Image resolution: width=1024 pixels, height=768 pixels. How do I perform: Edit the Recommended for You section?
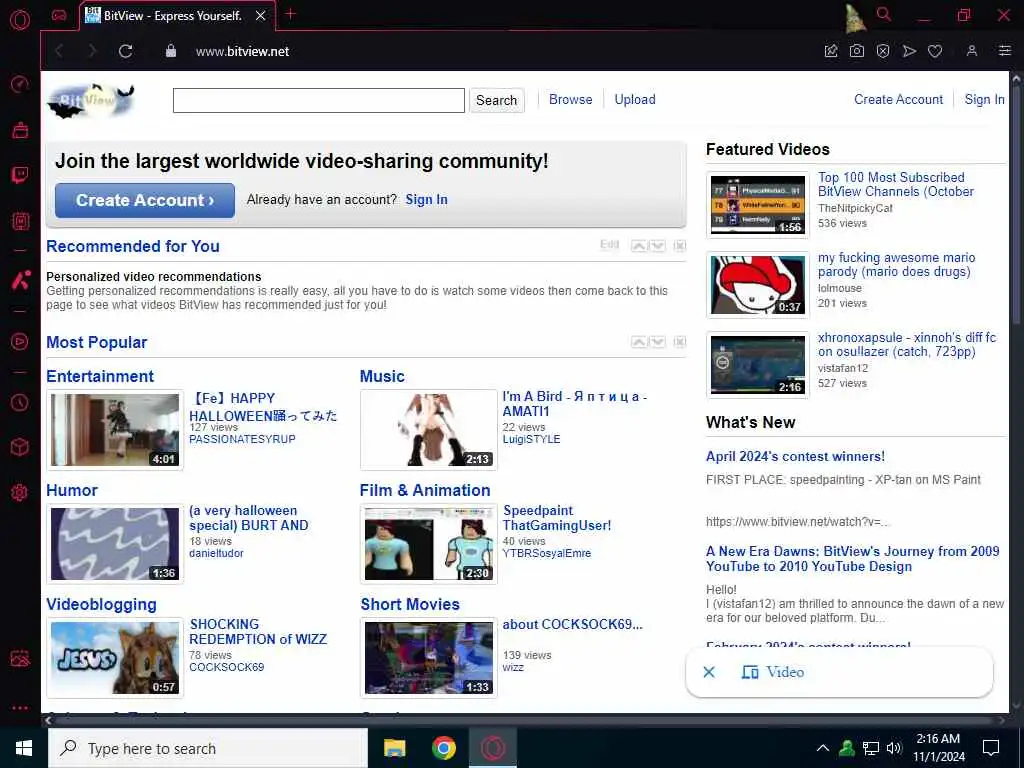pyautogui.click(x=609, y=245)
